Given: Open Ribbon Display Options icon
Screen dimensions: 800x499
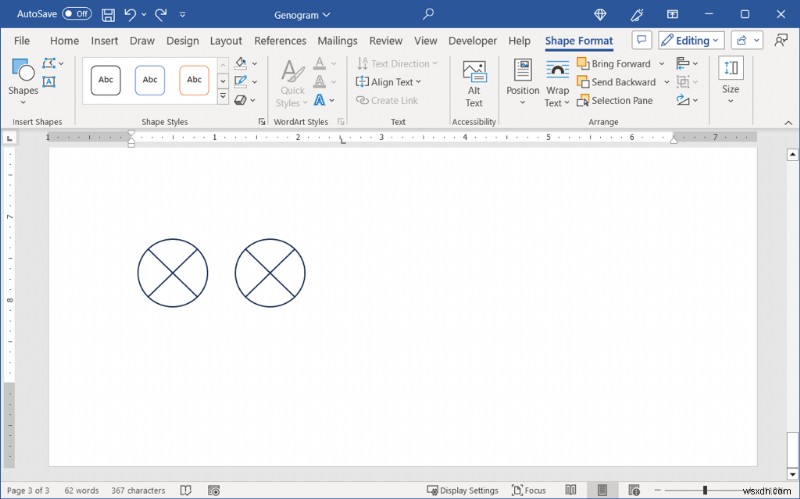Looking at the screenshot, I should 672,14.
